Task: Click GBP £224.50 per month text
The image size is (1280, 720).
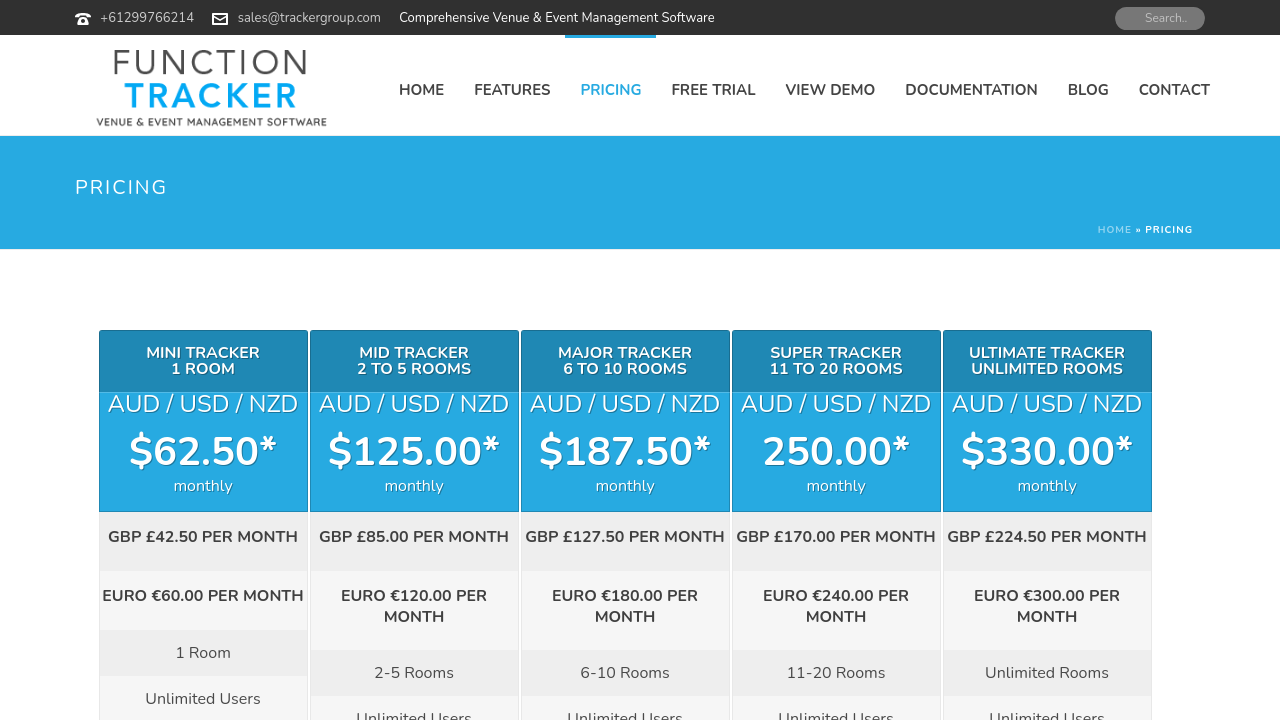Action: (x=1047, y=537)
